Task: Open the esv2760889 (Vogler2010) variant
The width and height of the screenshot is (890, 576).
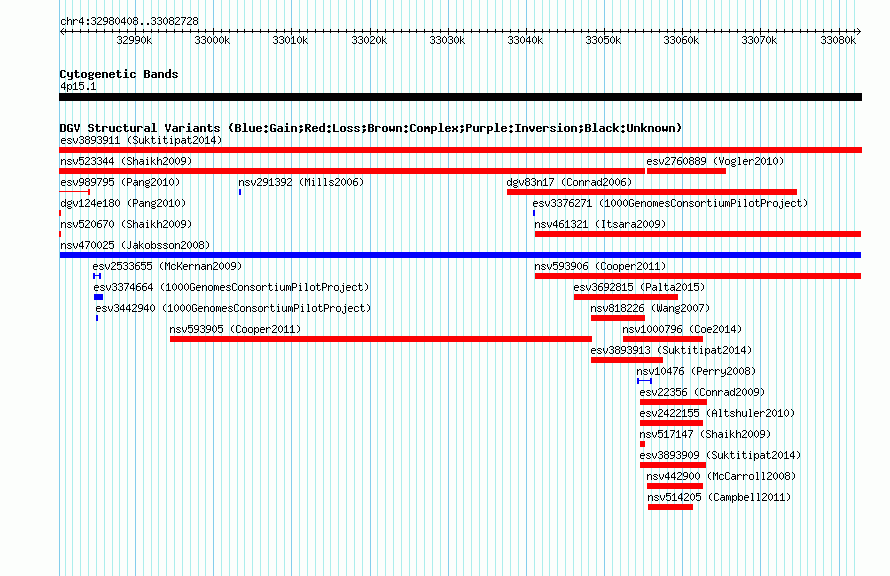Action: click(x=715, y=161)
